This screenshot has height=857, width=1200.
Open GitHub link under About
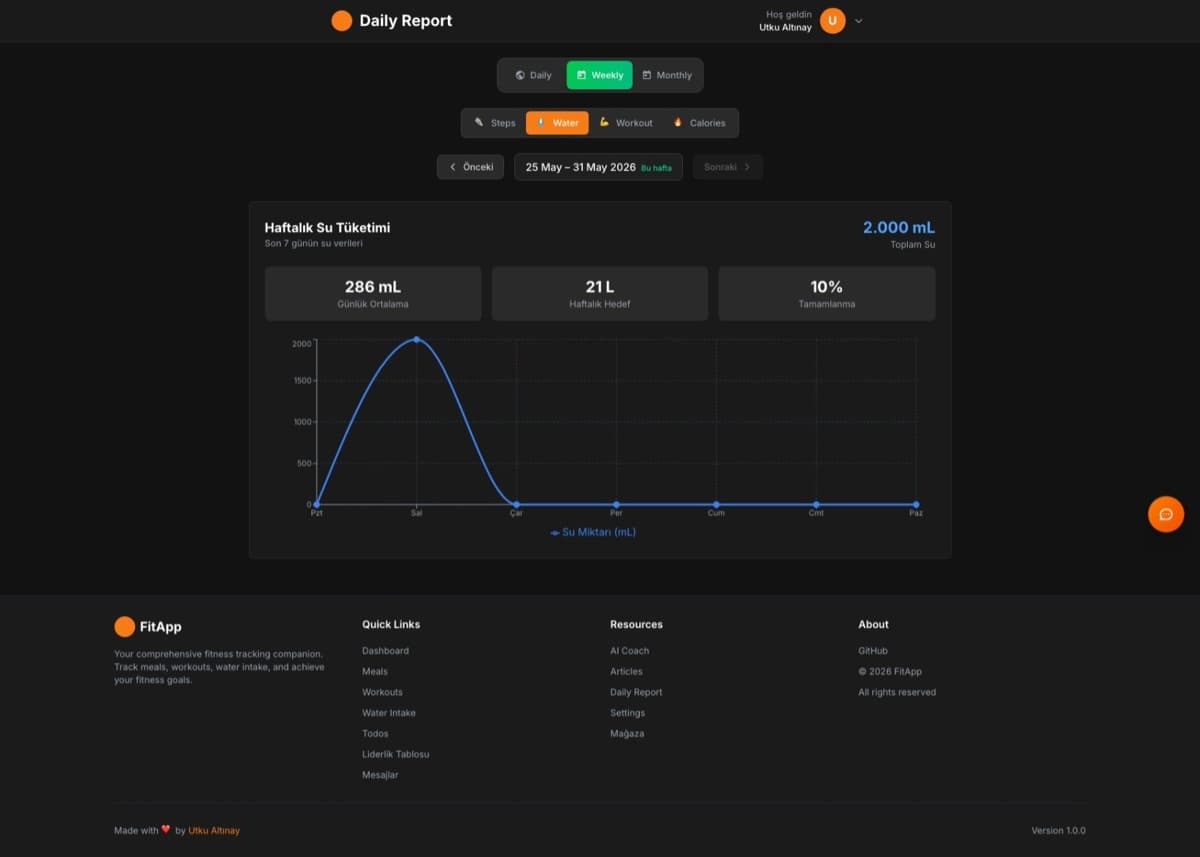(x=873, y=651)
